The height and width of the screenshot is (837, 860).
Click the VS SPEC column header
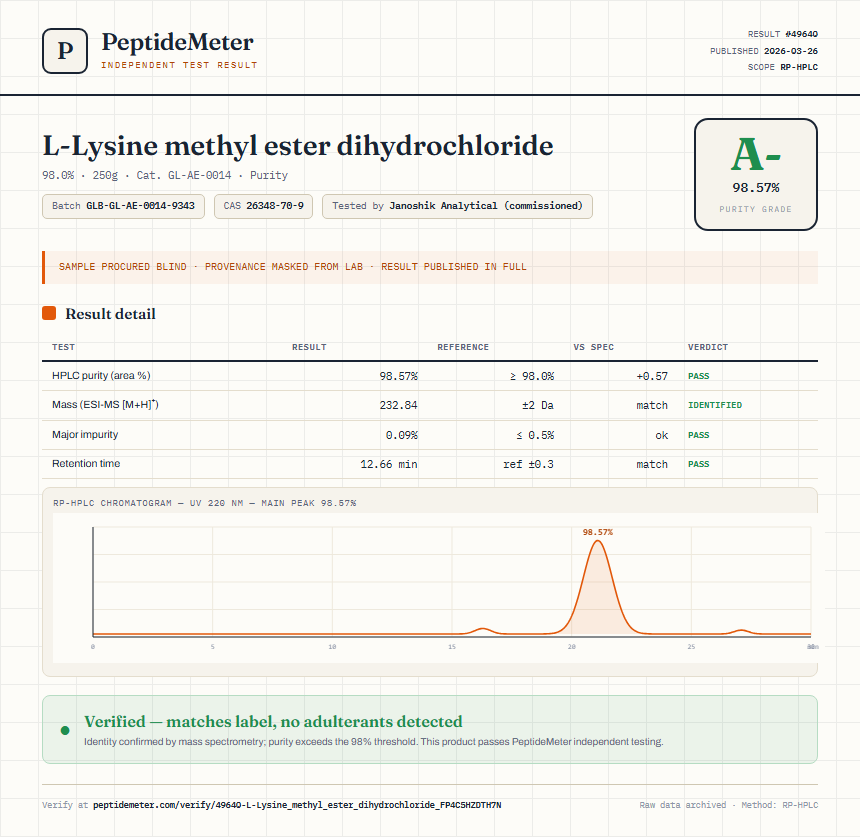(593, 347)
